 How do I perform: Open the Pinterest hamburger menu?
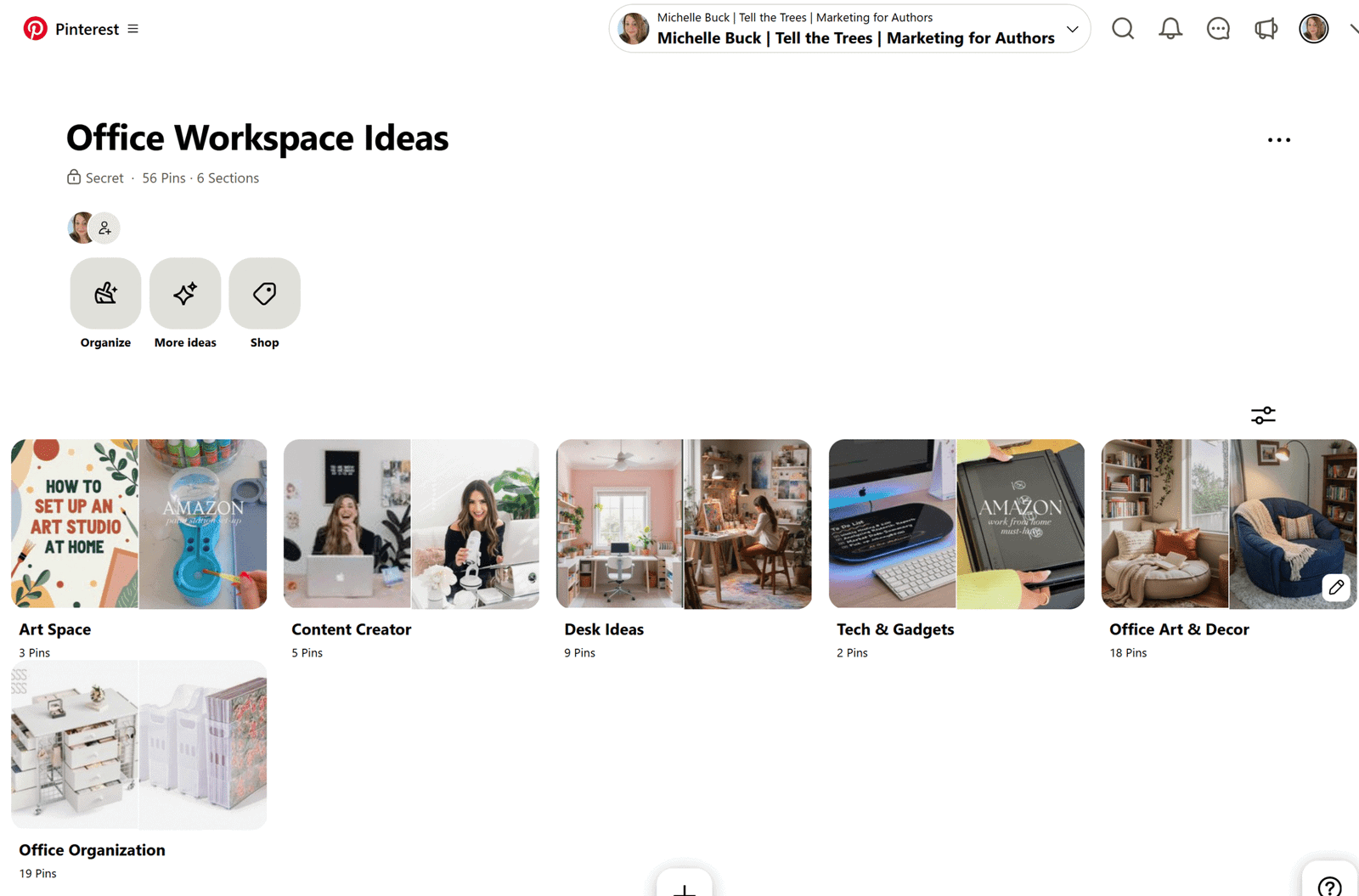(133, 28)
